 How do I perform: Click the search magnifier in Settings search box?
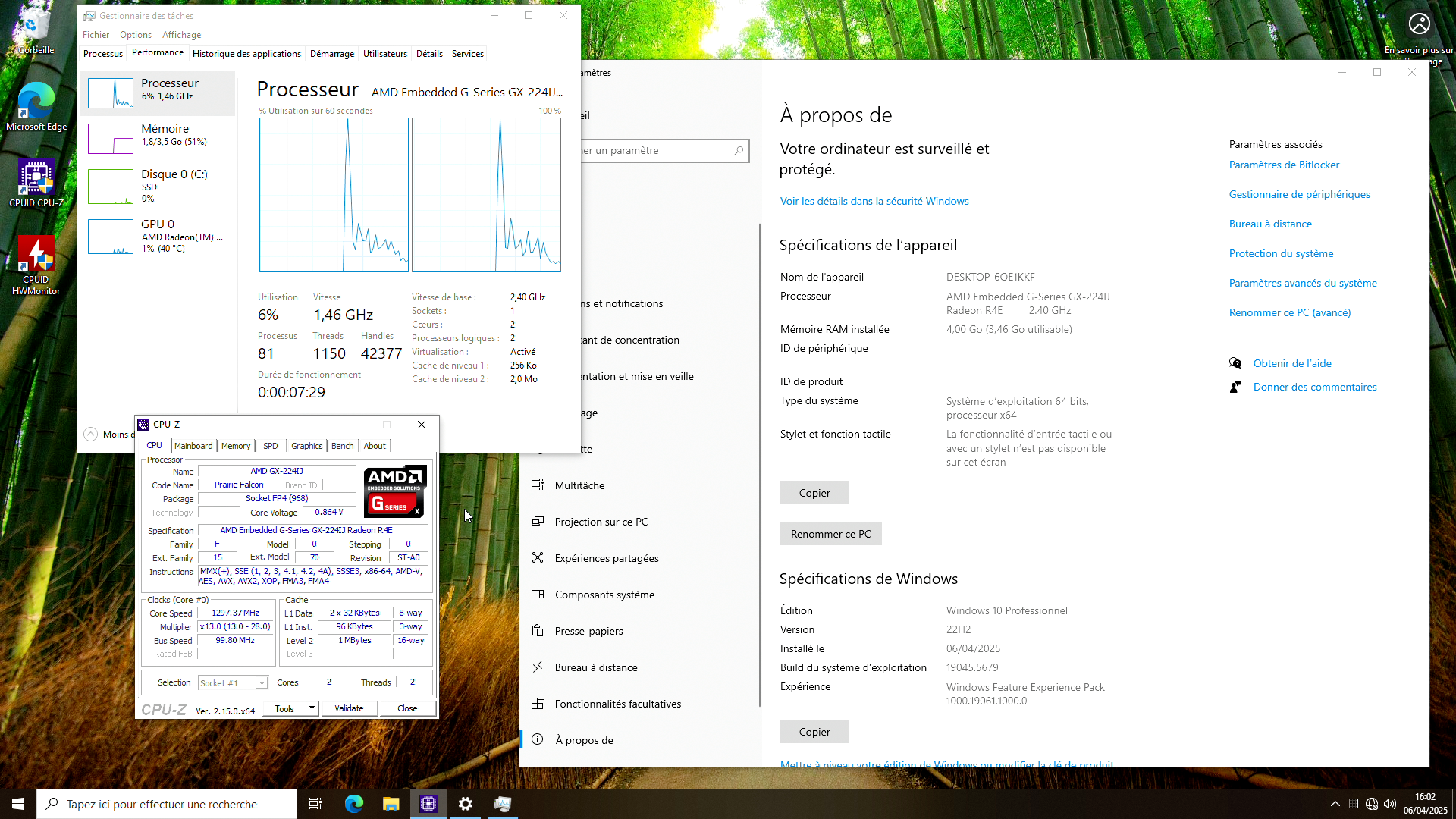pyautogui.click(x=739, y=151)
